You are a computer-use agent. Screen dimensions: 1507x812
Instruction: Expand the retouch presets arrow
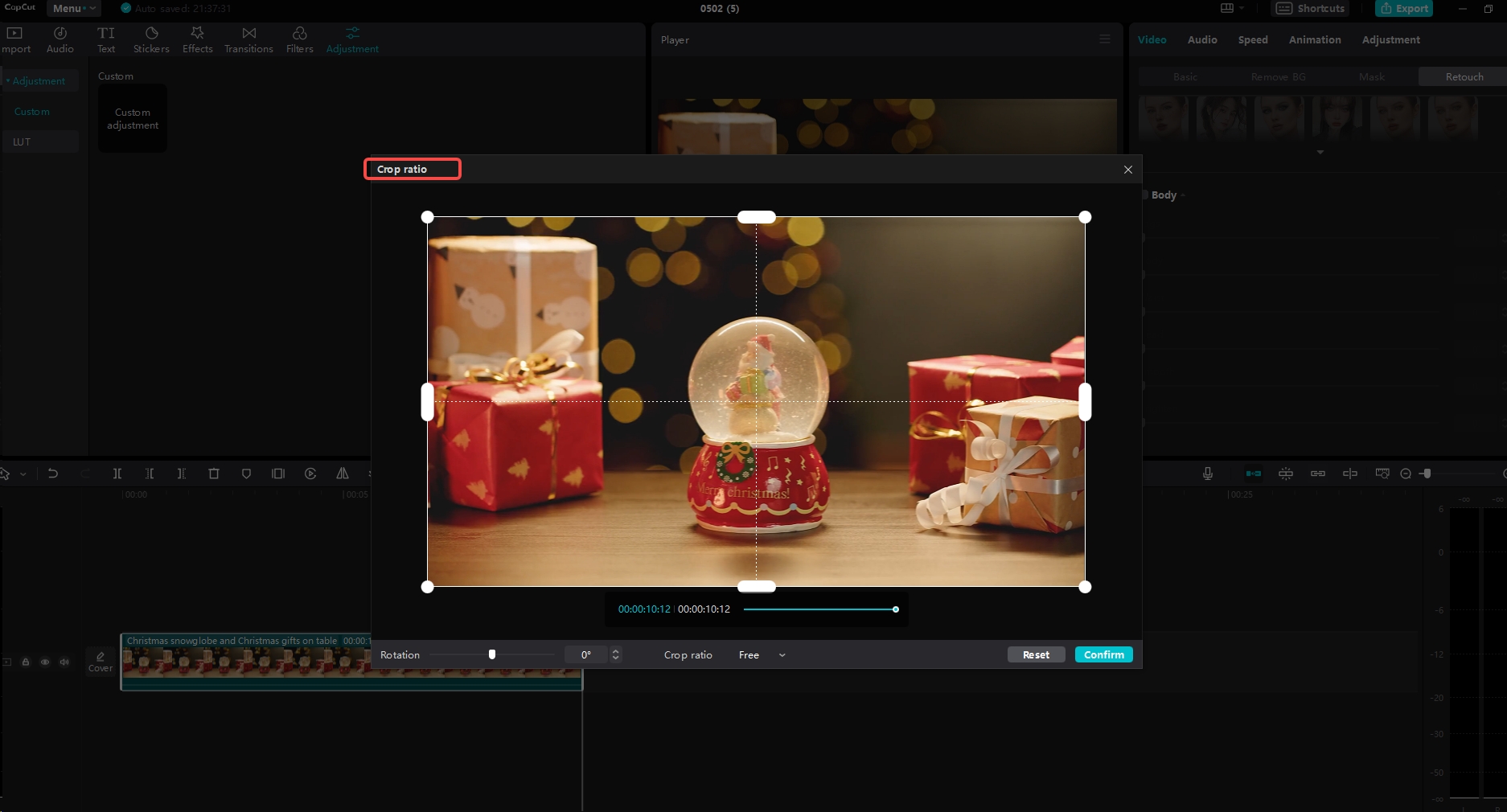tap(1320, 152)
